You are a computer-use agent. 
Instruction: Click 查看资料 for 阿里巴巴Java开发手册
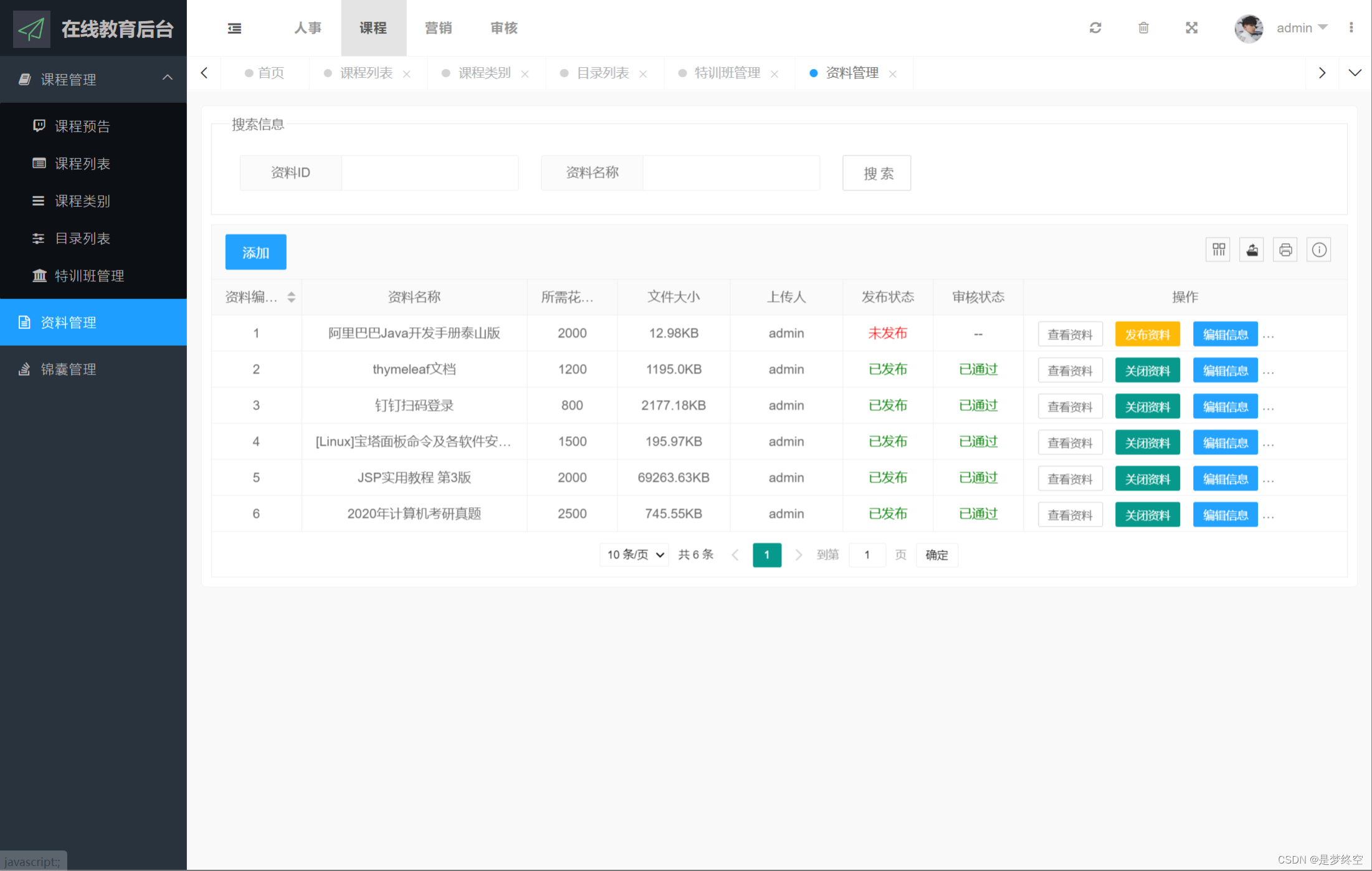(1070, 334)
